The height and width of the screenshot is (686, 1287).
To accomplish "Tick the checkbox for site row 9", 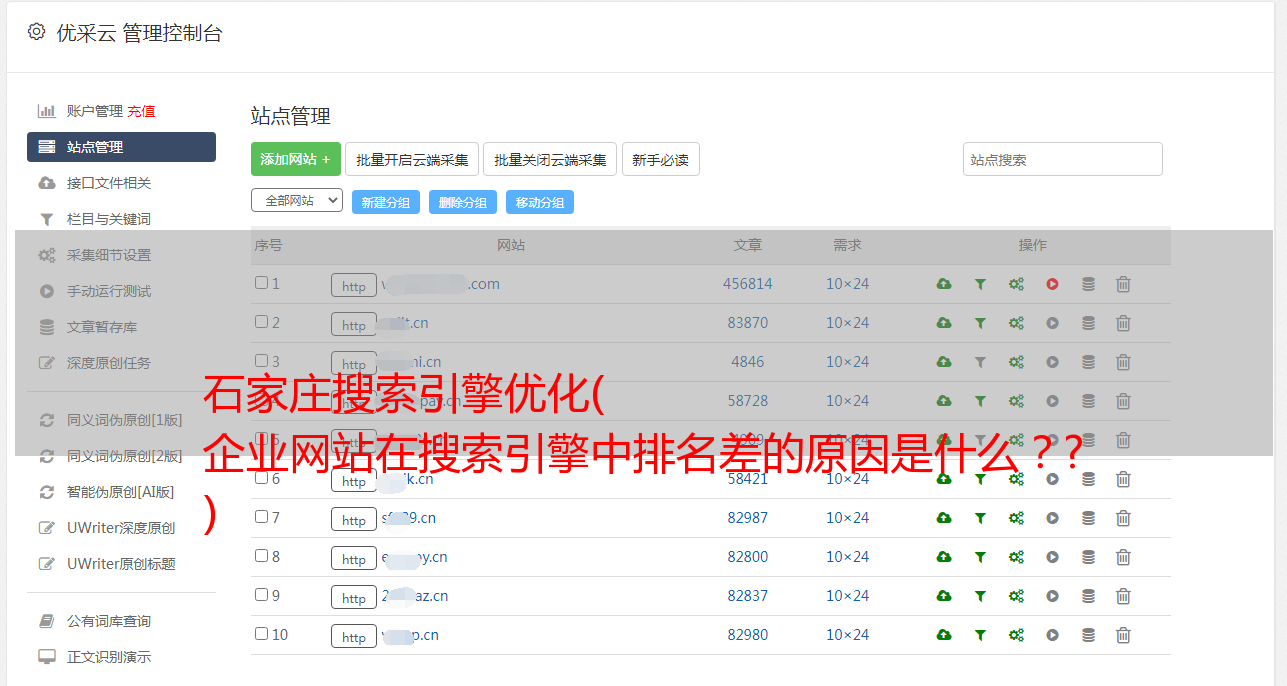I will tap(261, 595).
